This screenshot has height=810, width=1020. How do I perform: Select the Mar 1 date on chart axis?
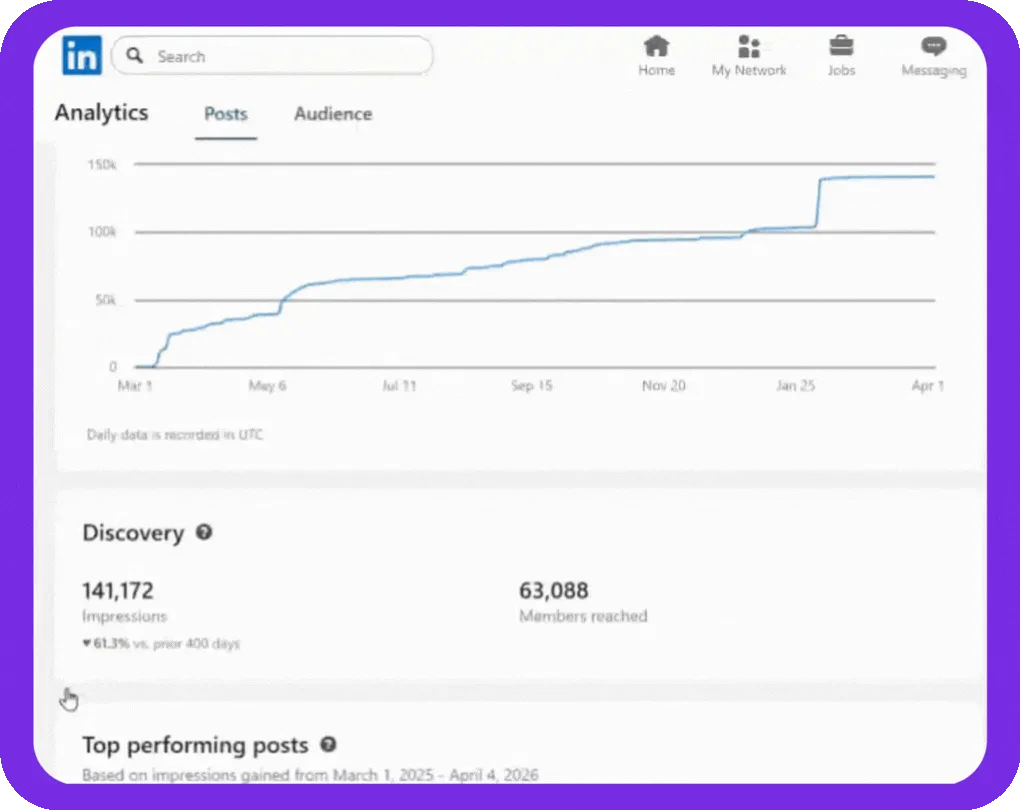coord(134,386)
